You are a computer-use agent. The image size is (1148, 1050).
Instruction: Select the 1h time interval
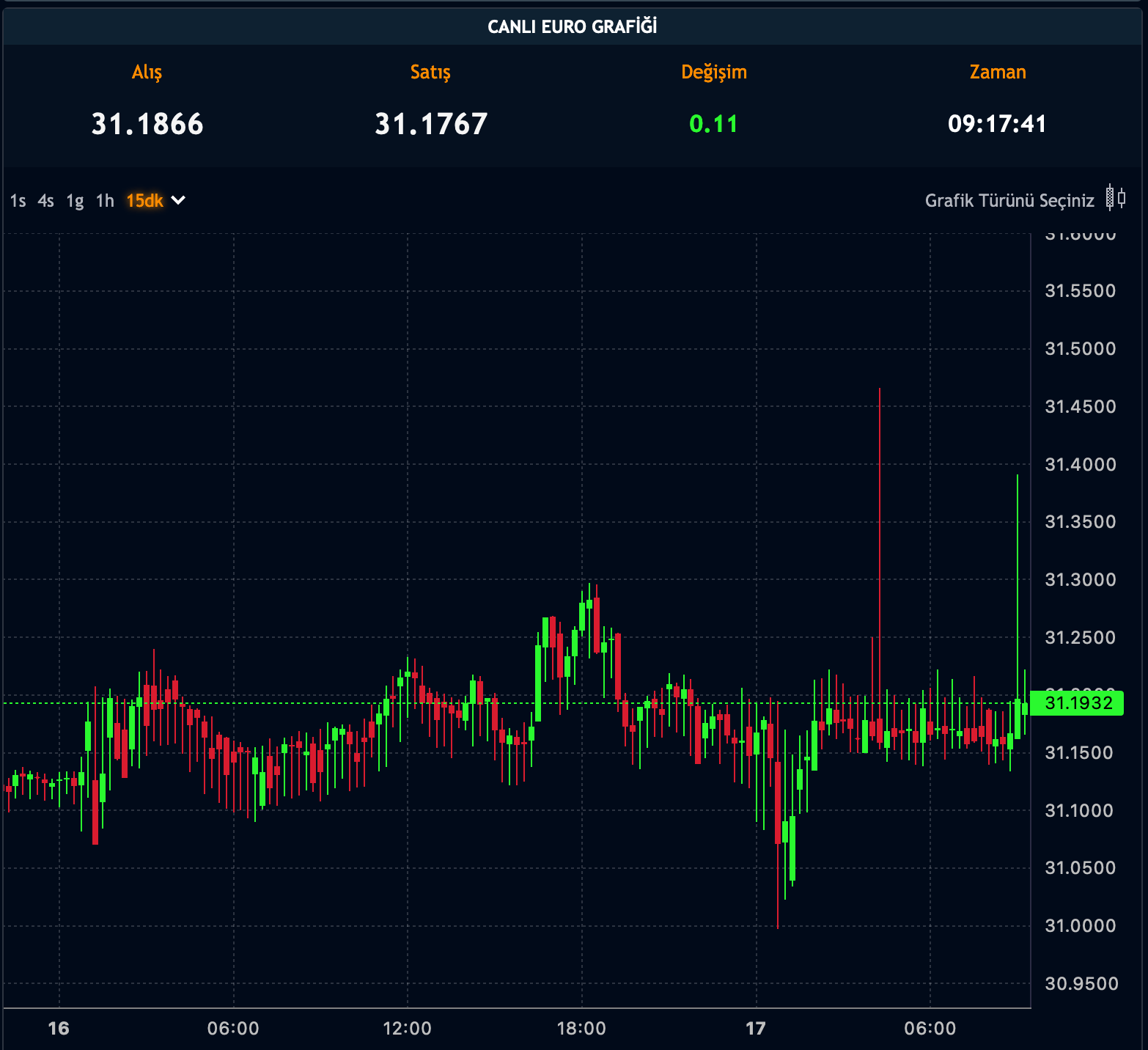coord(105,201)
